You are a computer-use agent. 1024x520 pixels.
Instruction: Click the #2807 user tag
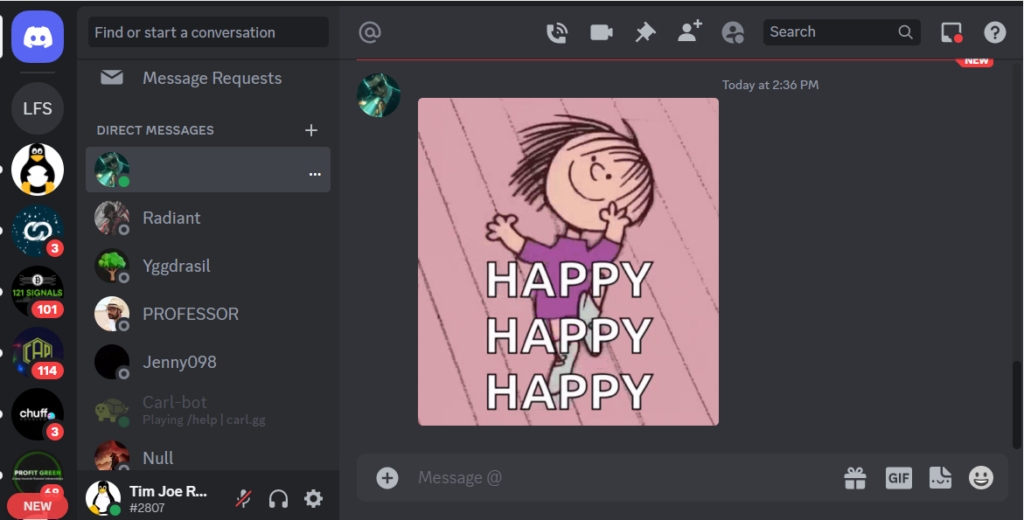coord(147,508)
